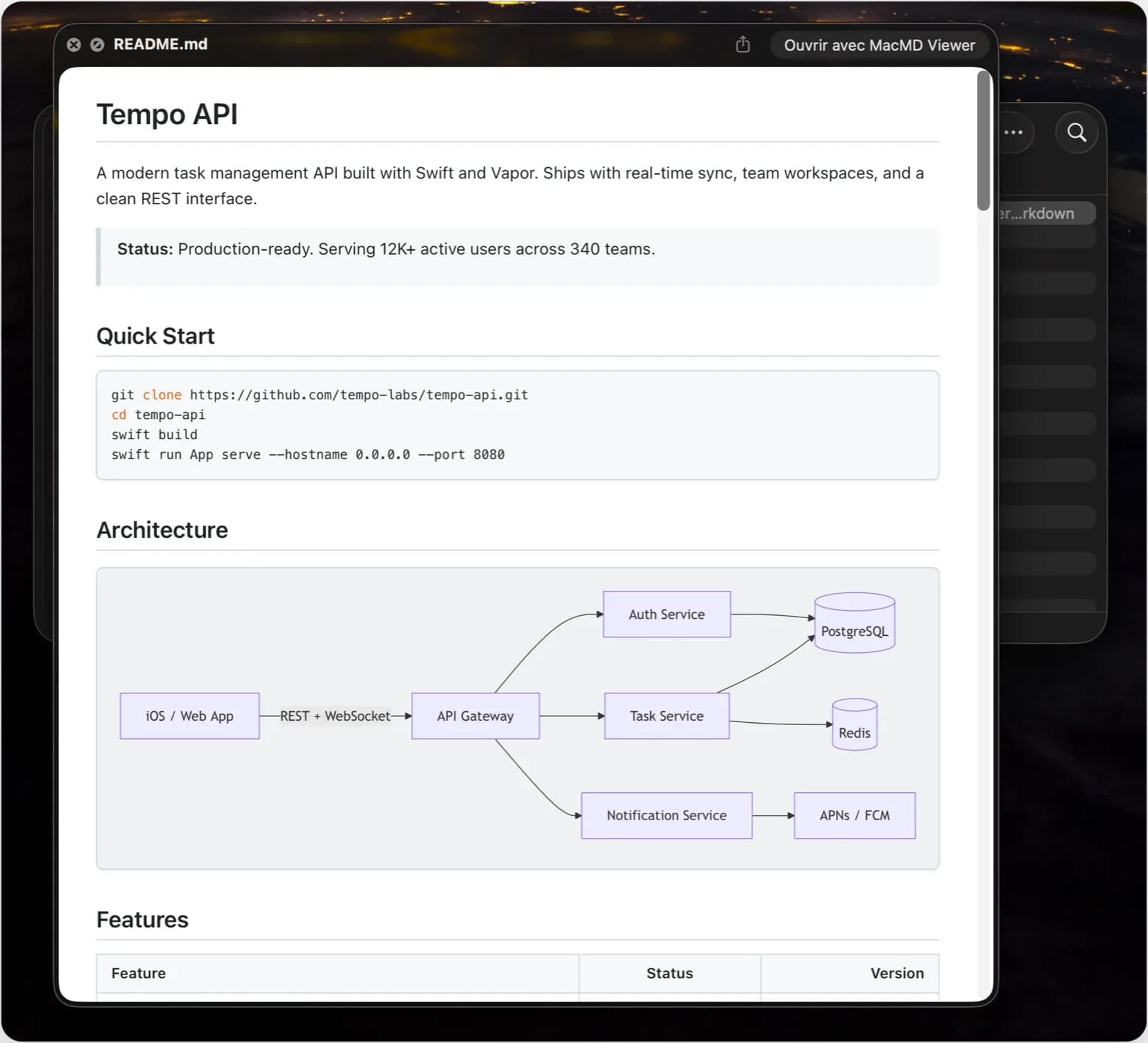Close the README.md Quick Look preview

coord(74,45)
